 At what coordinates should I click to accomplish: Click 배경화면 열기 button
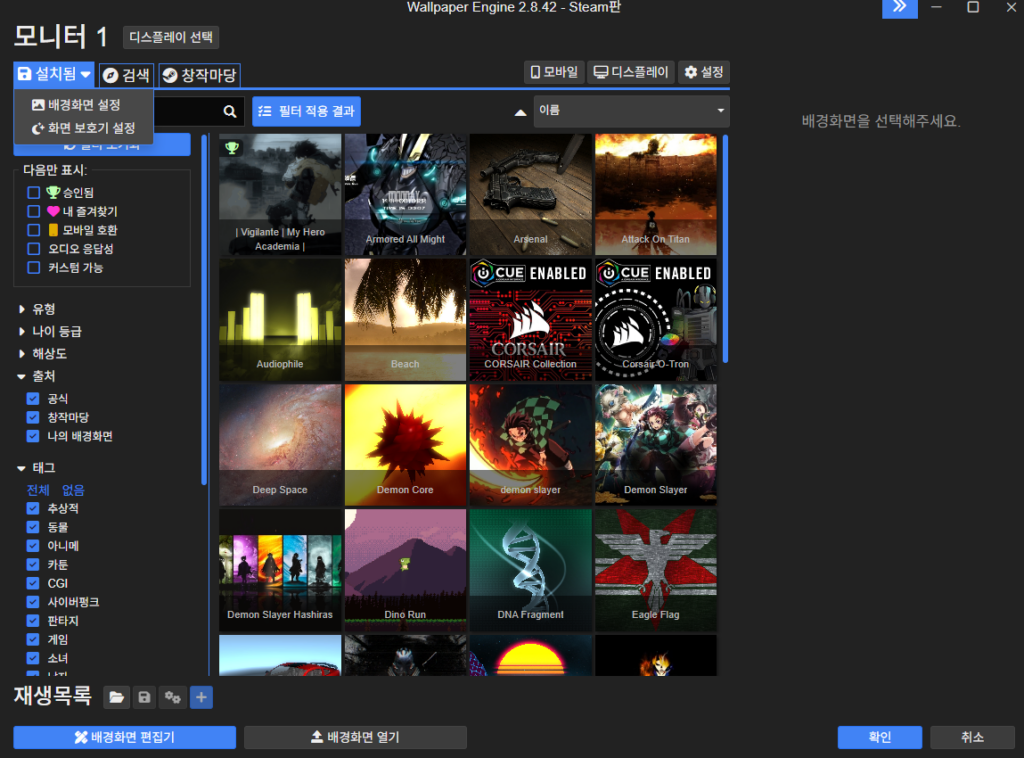355,737
